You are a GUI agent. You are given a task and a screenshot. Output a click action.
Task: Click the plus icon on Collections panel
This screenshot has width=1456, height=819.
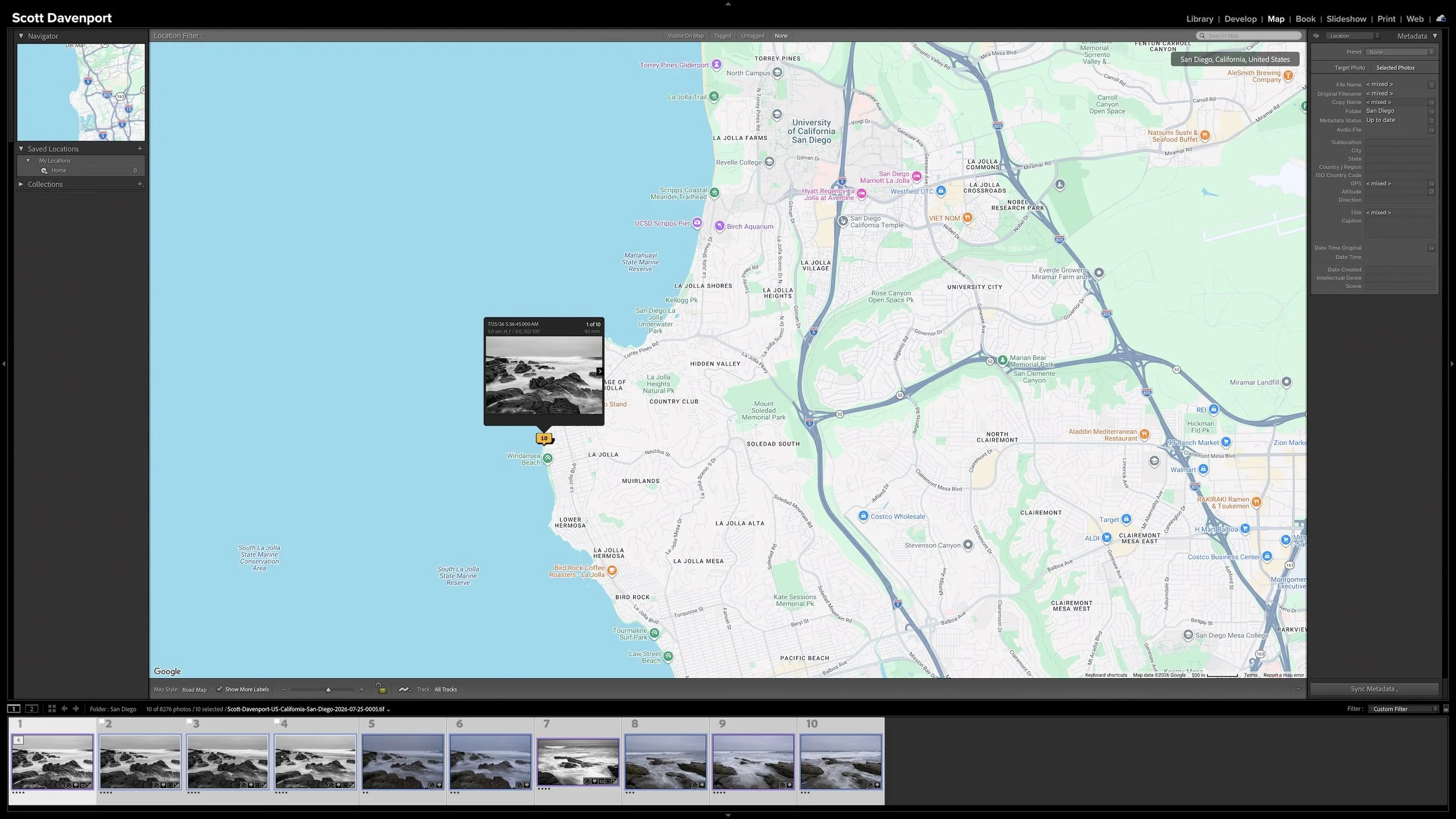click(x=140, y=184)
